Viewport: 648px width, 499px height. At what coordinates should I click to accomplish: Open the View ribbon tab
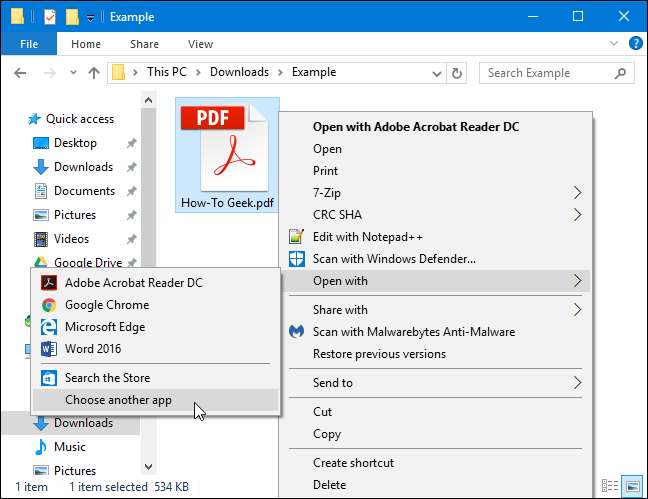[200, 44]
